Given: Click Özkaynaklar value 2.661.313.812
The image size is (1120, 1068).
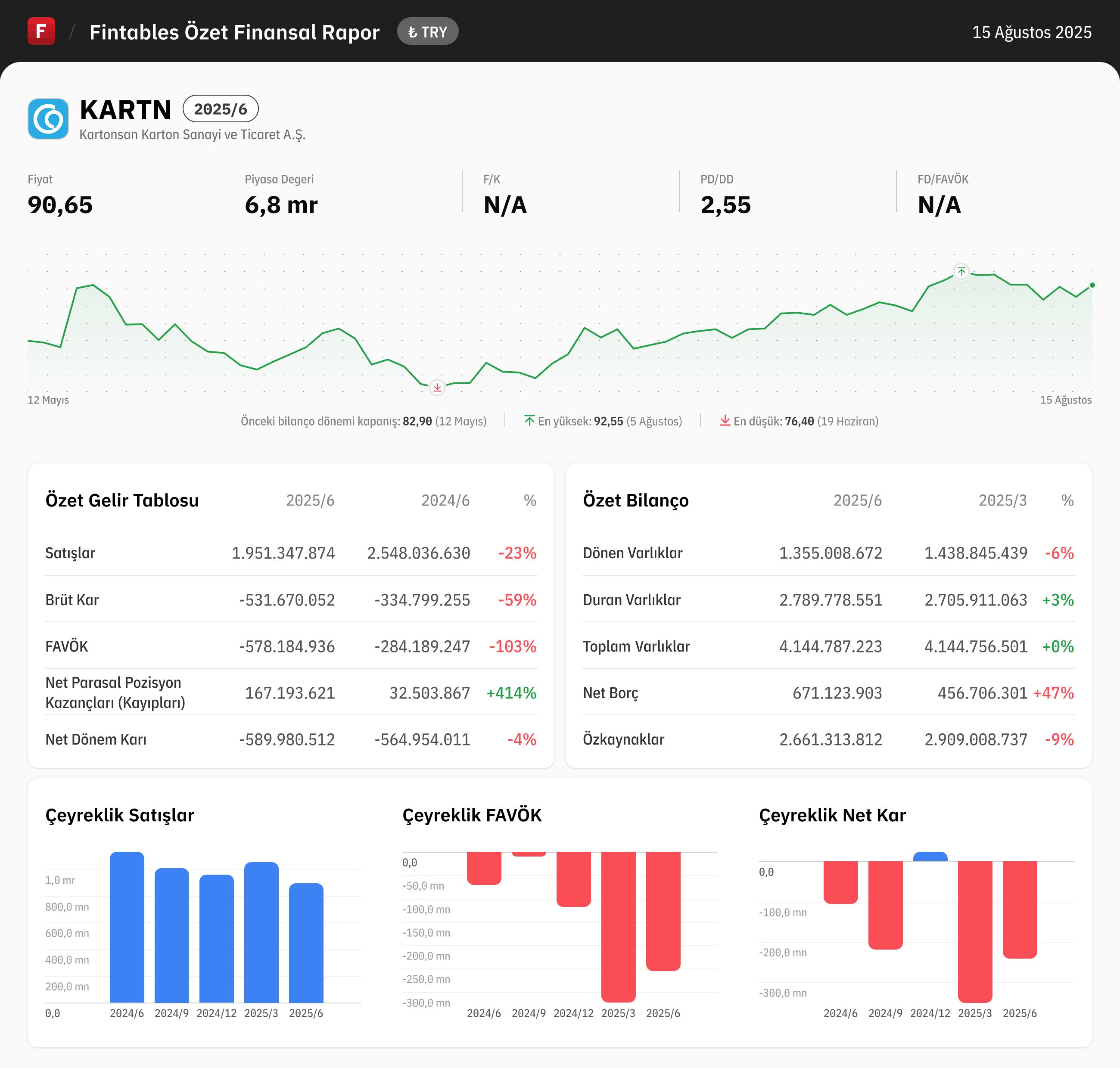Looking at the screenshot, I should [830, 739].
